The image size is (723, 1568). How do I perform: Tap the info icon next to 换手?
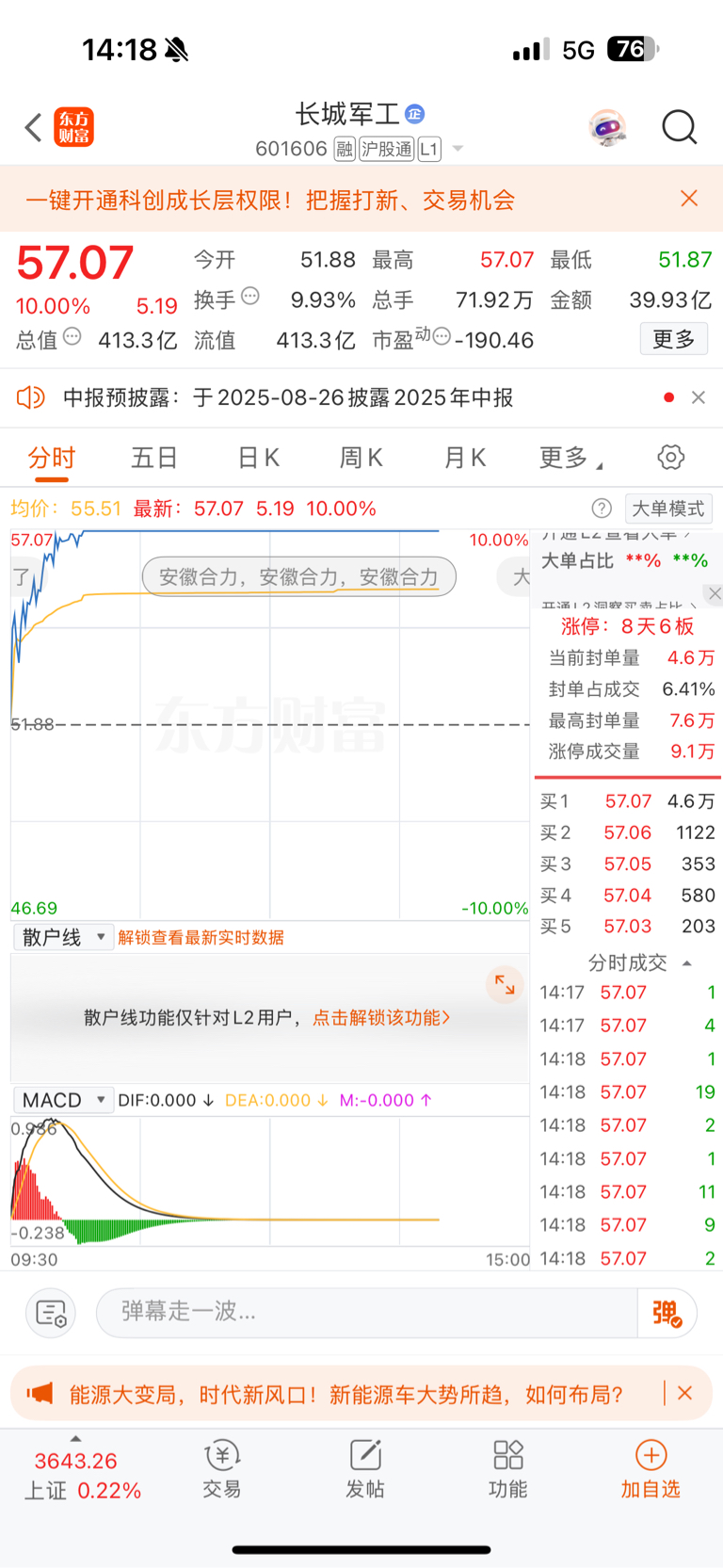[250, 296]
